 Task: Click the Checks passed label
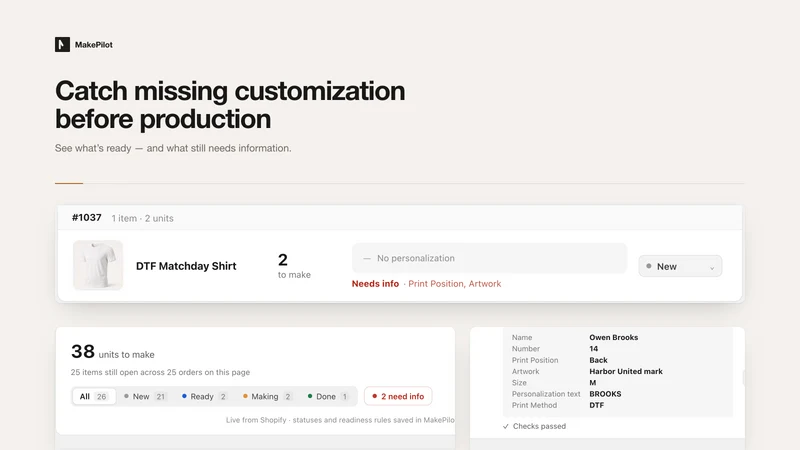pyautogui.click(x=539, y=426)
